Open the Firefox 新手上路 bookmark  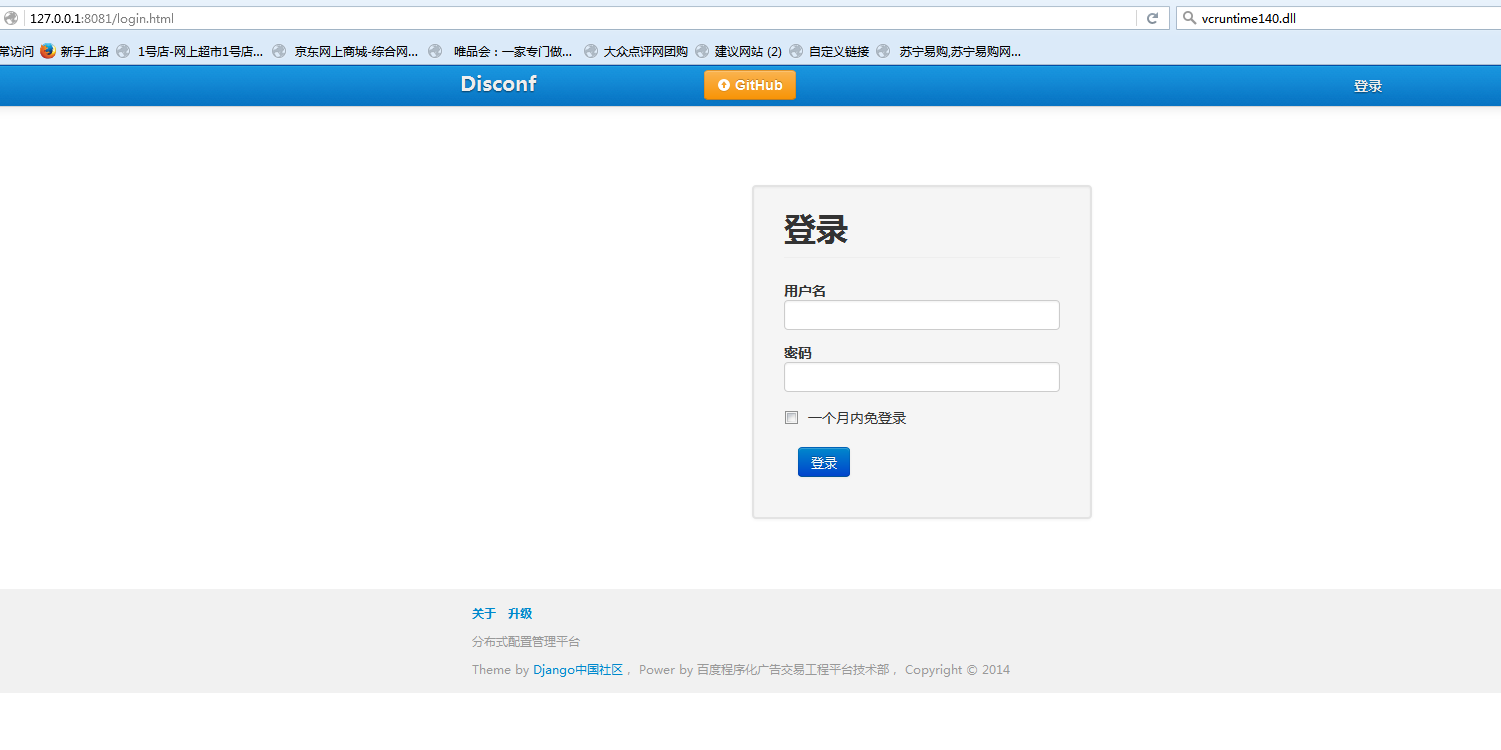(x=75, y=51)
